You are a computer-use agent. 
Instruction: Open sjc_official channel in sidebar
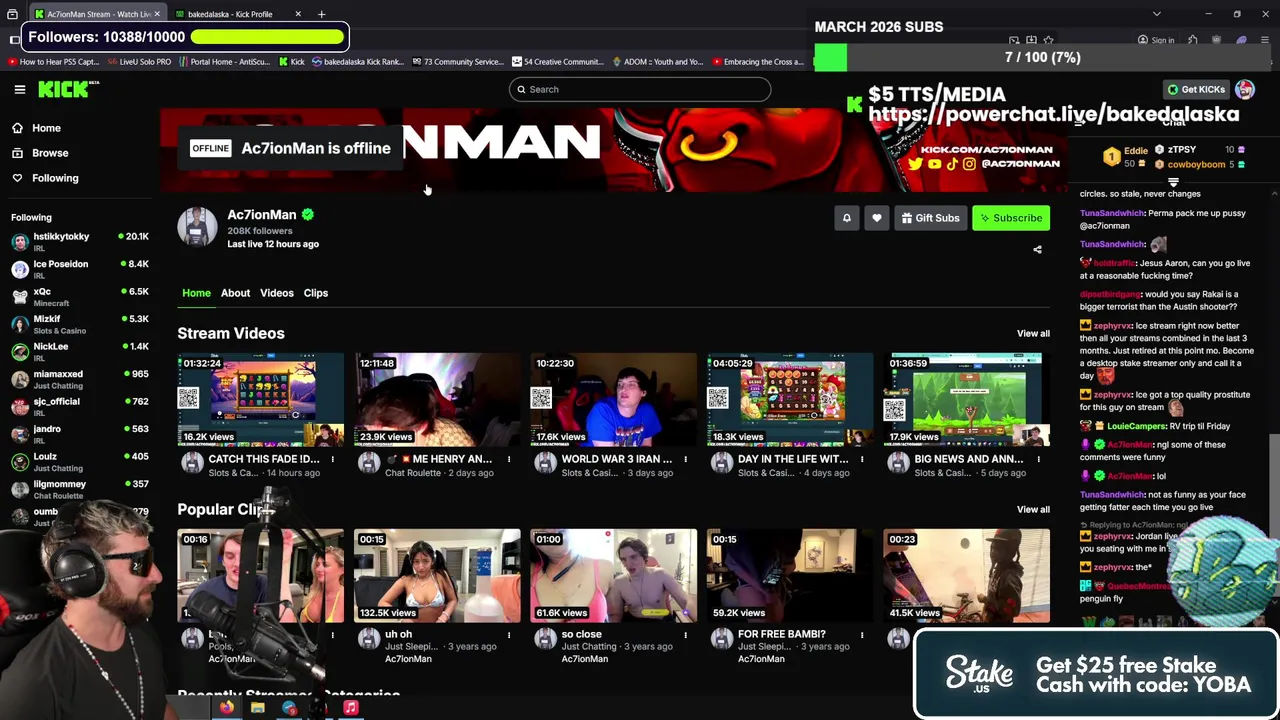[x=79, y=406]
